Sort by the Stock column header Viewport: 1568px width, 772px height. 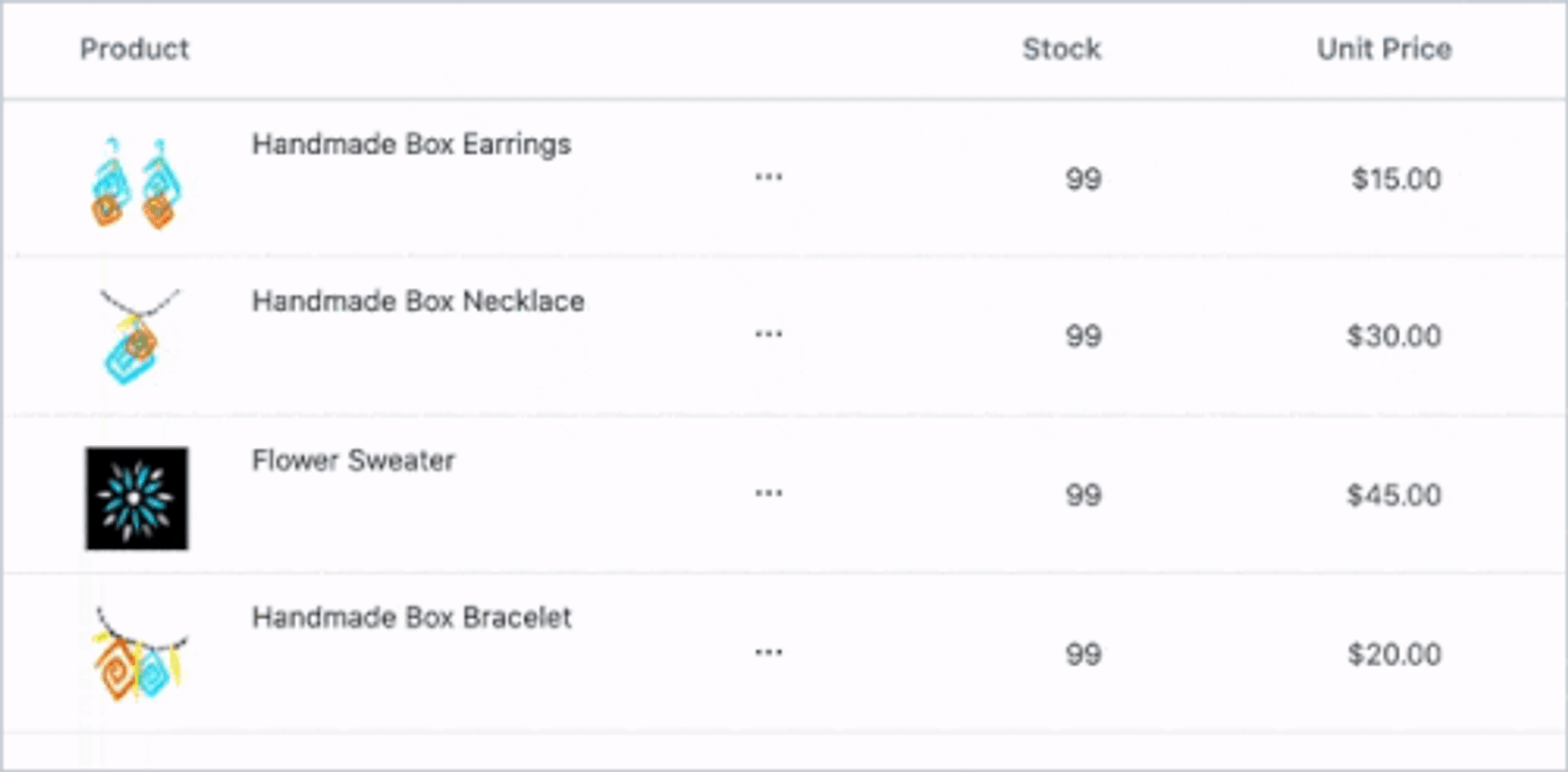1061,49
